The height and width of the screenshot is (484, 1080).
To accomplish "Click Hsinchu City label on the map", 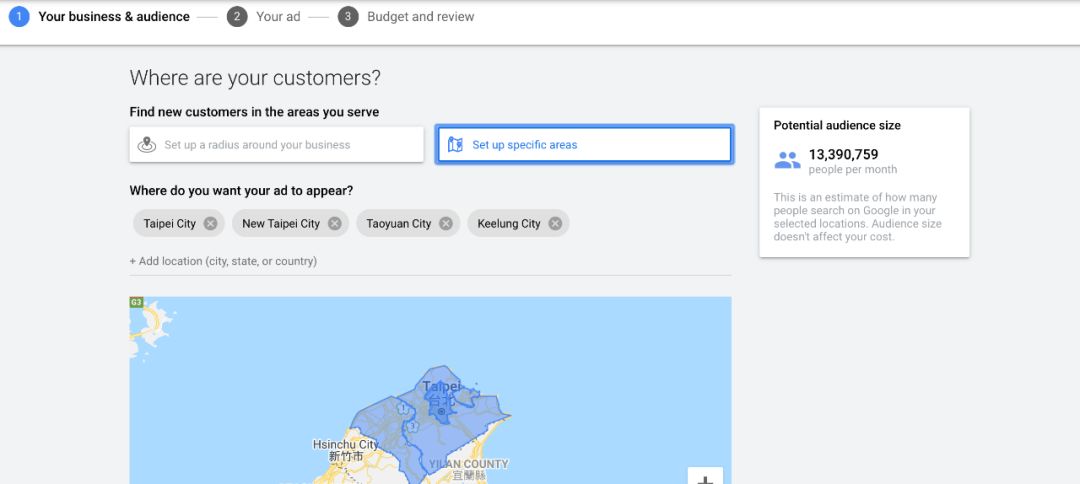I will [x=345, y=445].
